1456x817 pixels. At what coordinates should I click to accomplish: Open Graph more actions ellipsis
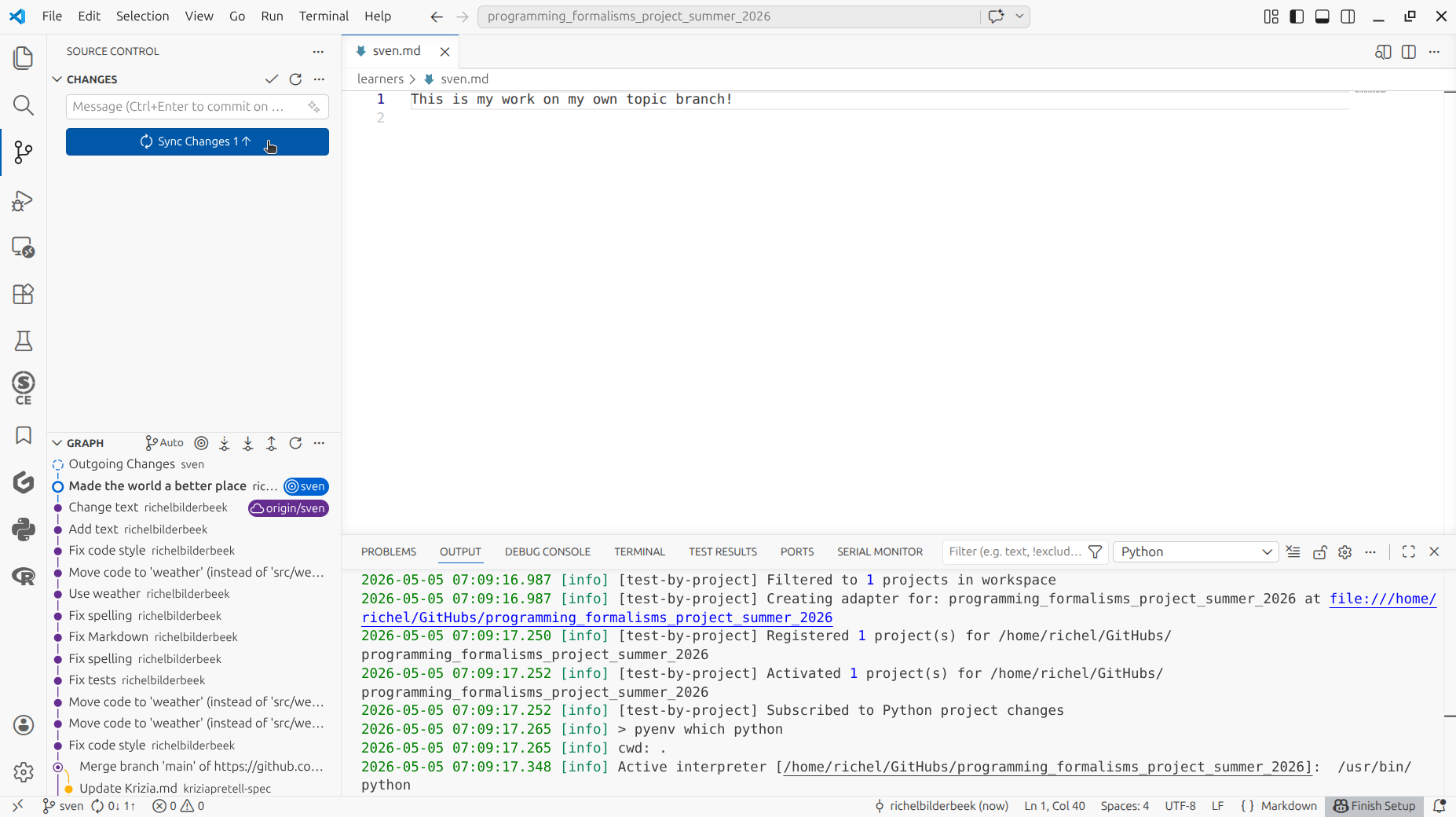319,443
